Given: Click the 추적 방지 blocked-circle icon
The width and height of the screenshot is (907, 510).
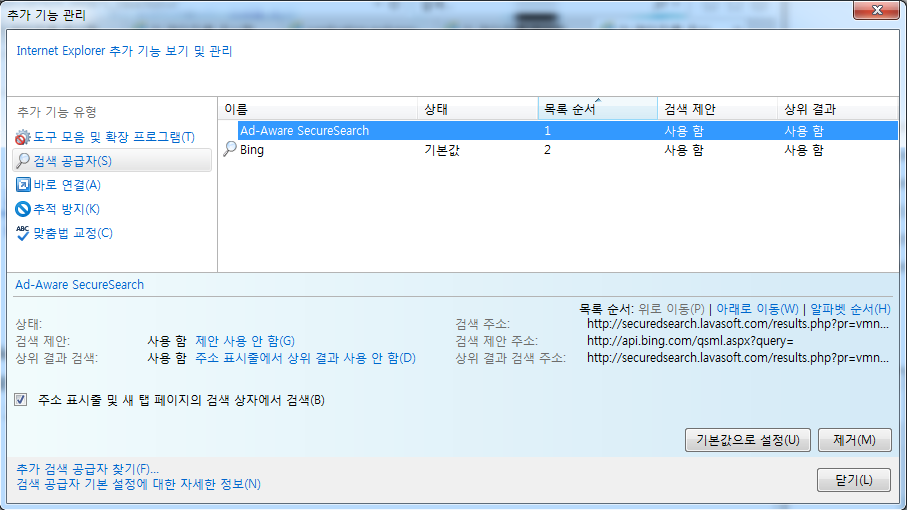Looking at the screenshot, I should point(23,209).
